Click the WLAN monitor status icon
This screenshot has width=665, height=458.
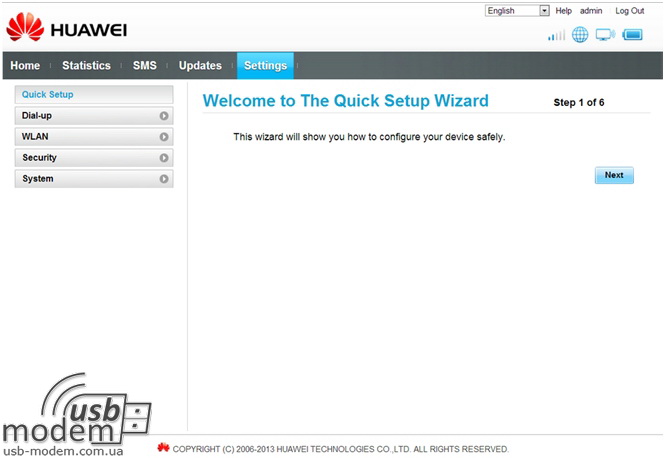(605, 35)
